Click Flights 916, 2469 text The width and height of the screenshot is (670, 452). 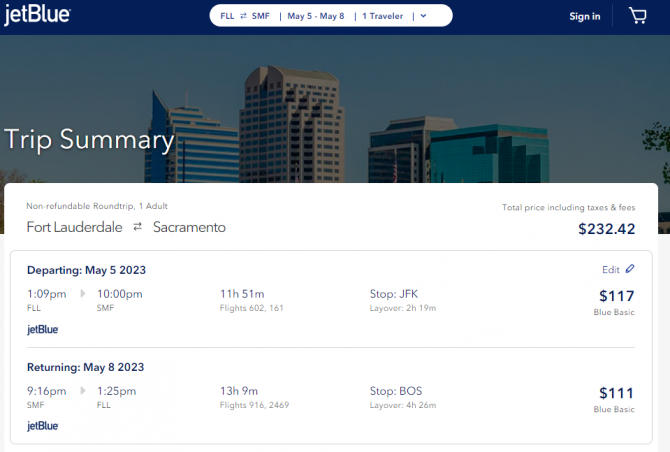[x=254, y=405]
